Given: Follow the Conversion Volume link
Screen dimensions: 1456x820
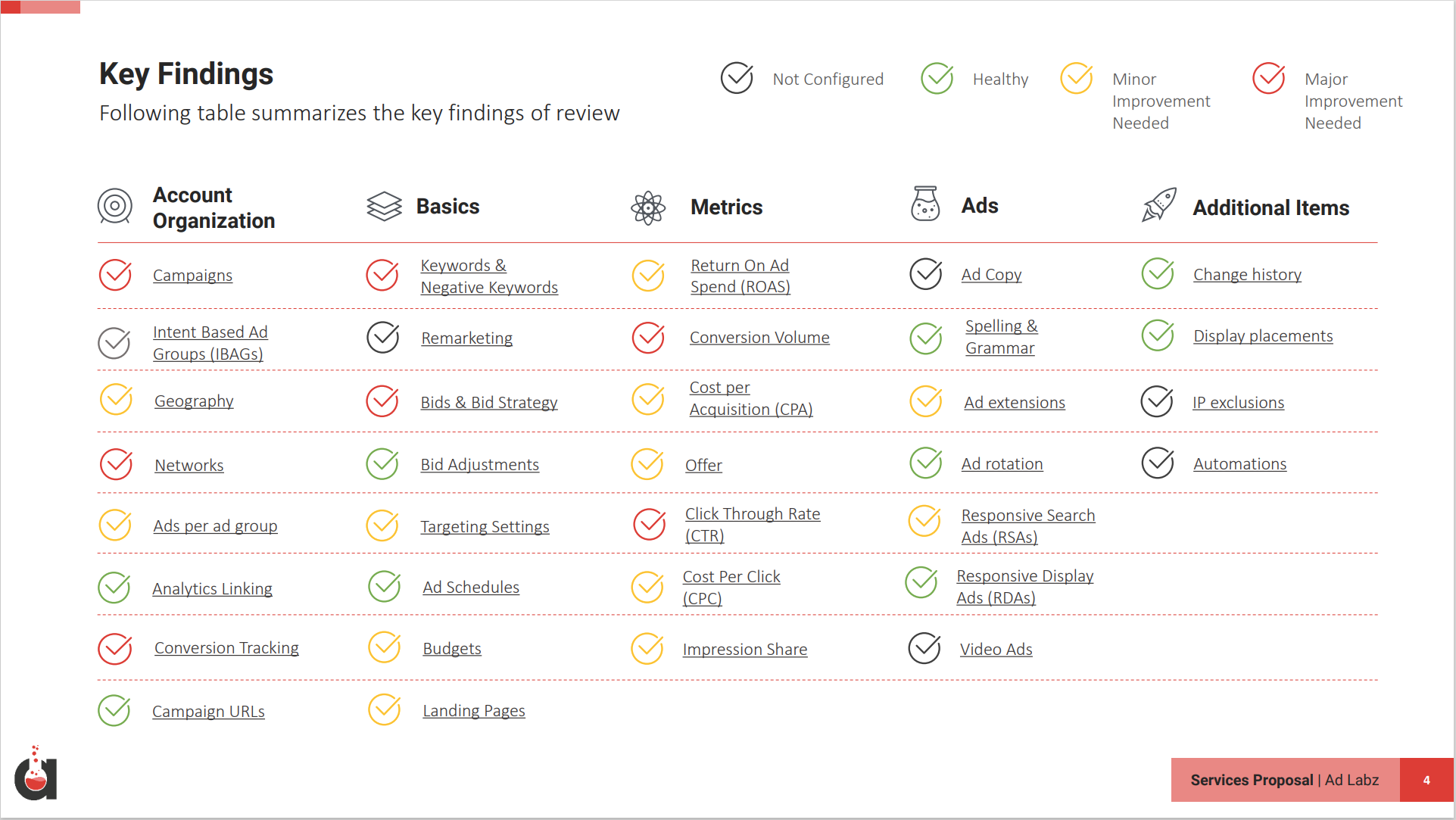Looking at the screenshot, I should pyautogui.click(x=759, y=338).
